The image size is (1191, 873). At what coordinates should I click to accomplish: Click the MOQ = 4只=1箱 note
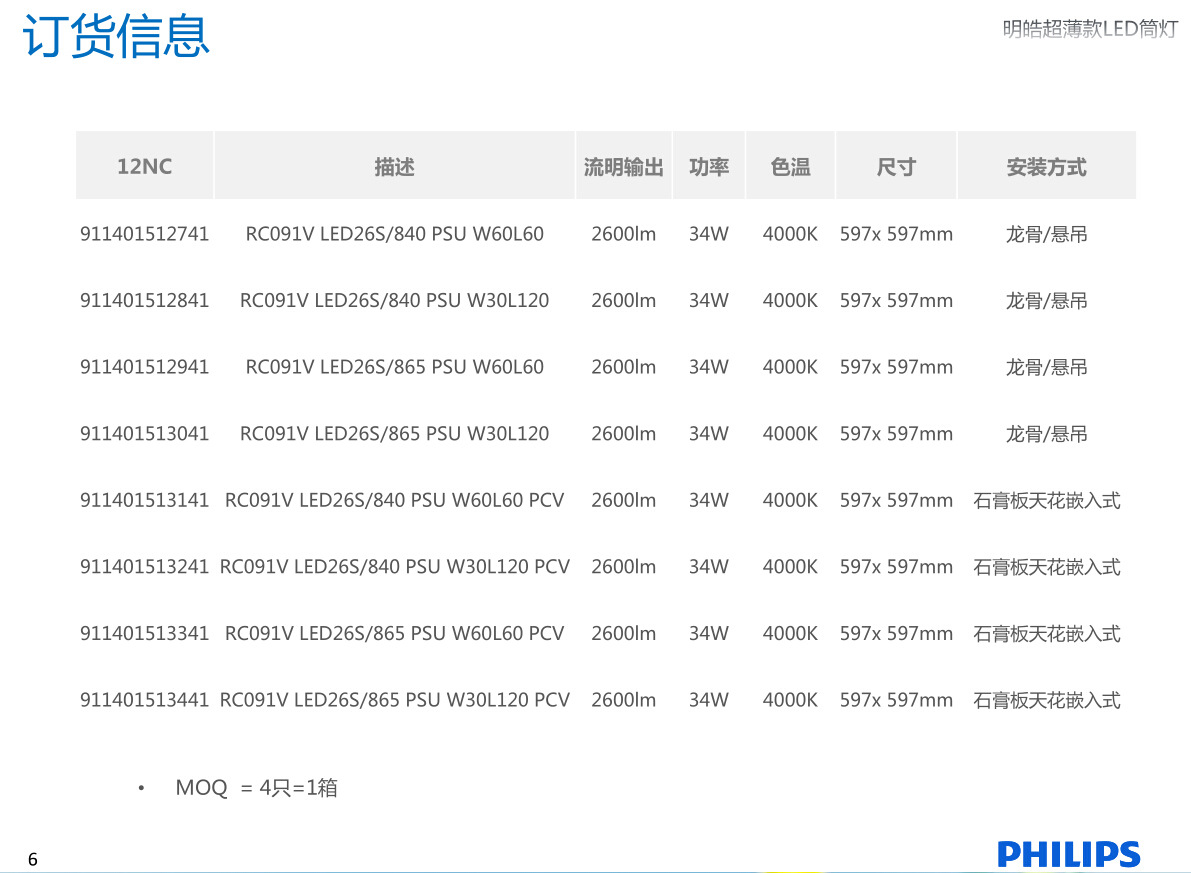pos(256,787)
